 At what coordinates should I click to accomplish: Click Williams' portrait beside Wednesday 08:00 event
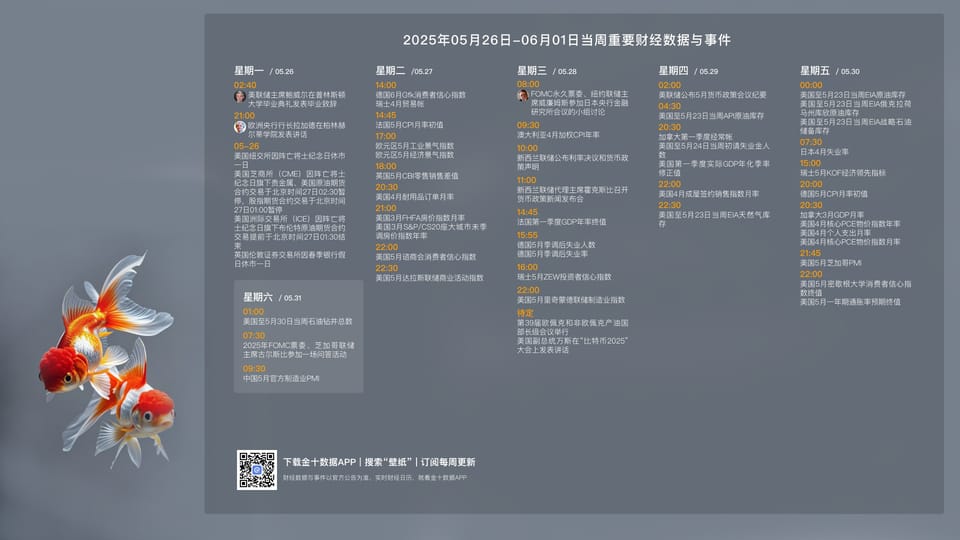522,96
